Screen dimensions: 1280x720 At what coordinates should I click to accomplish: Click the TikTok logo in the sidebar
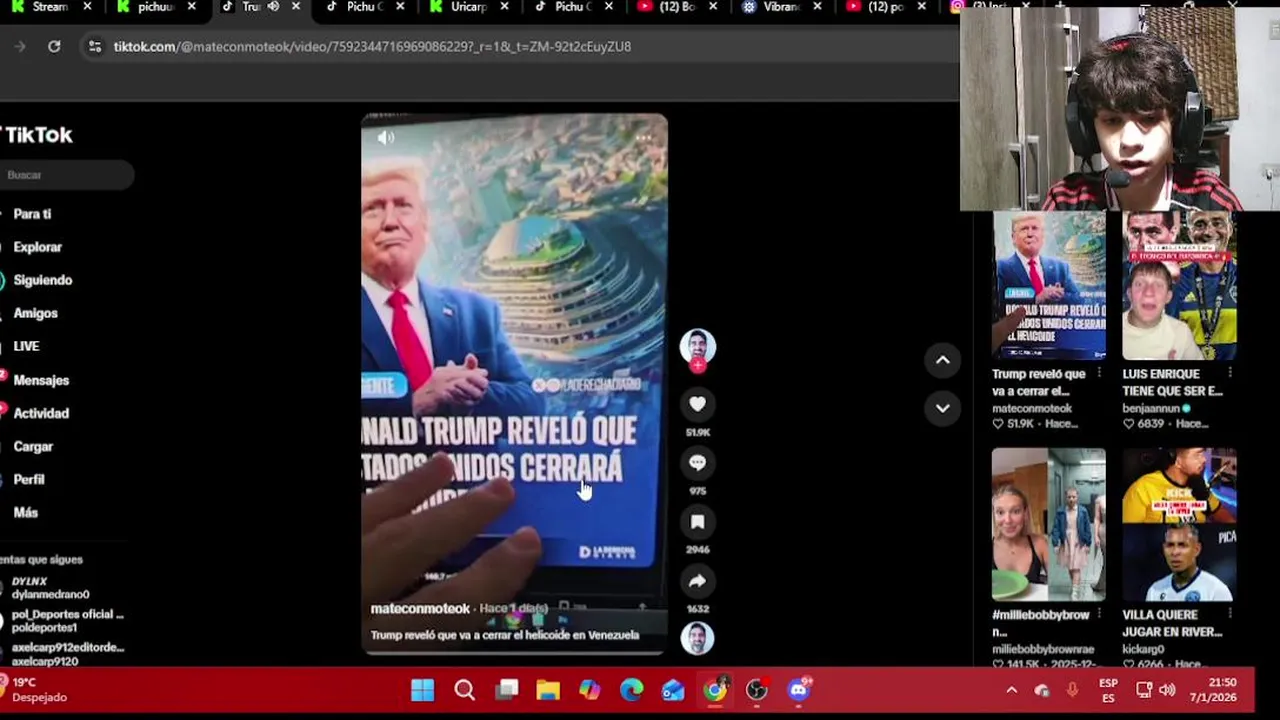pyautogui.click(x=37, y=135)
